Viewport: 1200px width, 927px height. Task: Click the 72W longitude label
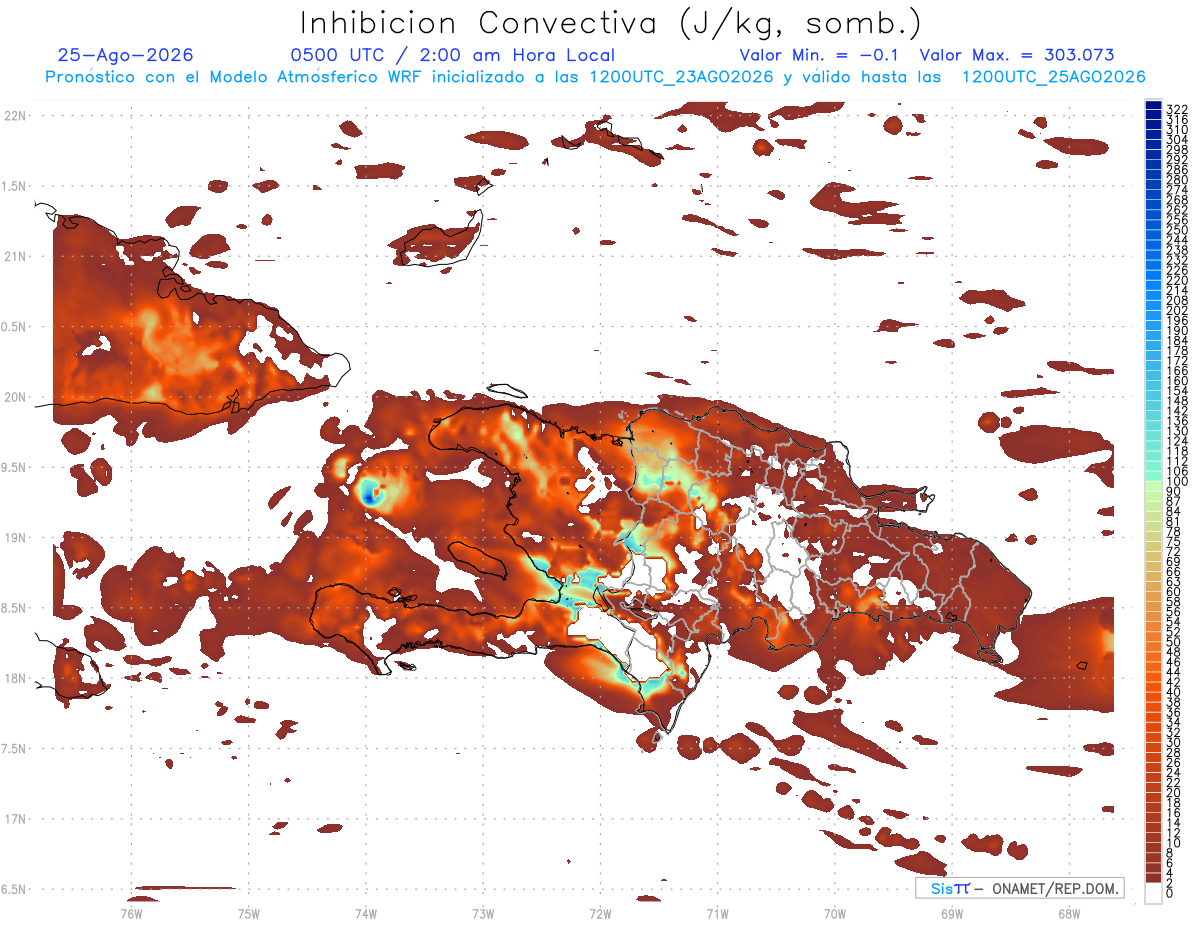point(600,913)
